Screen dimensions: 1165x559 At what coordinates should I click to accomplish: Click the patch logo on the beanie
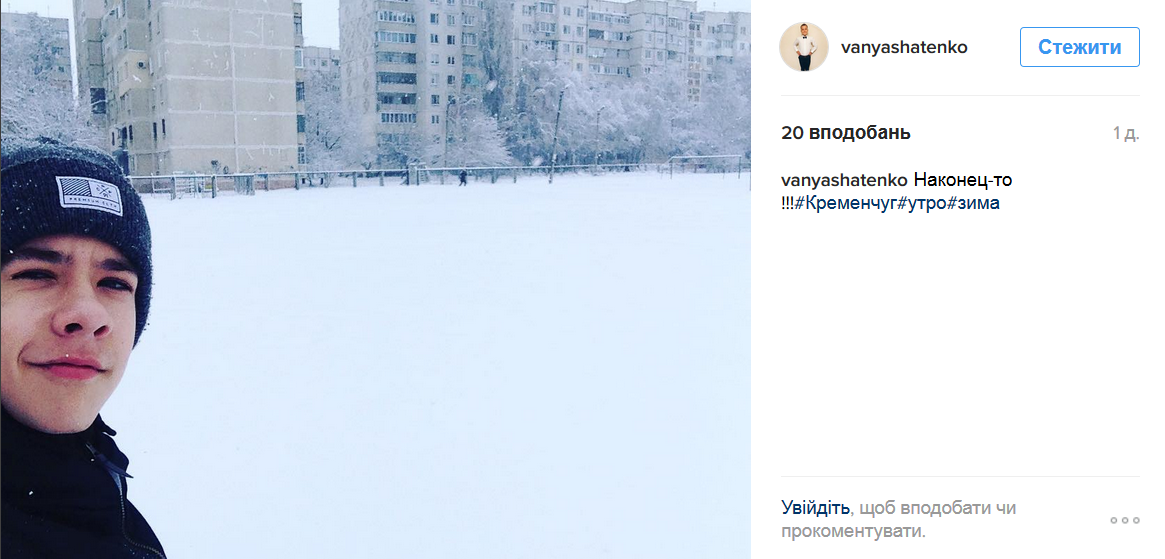[89, 190]
